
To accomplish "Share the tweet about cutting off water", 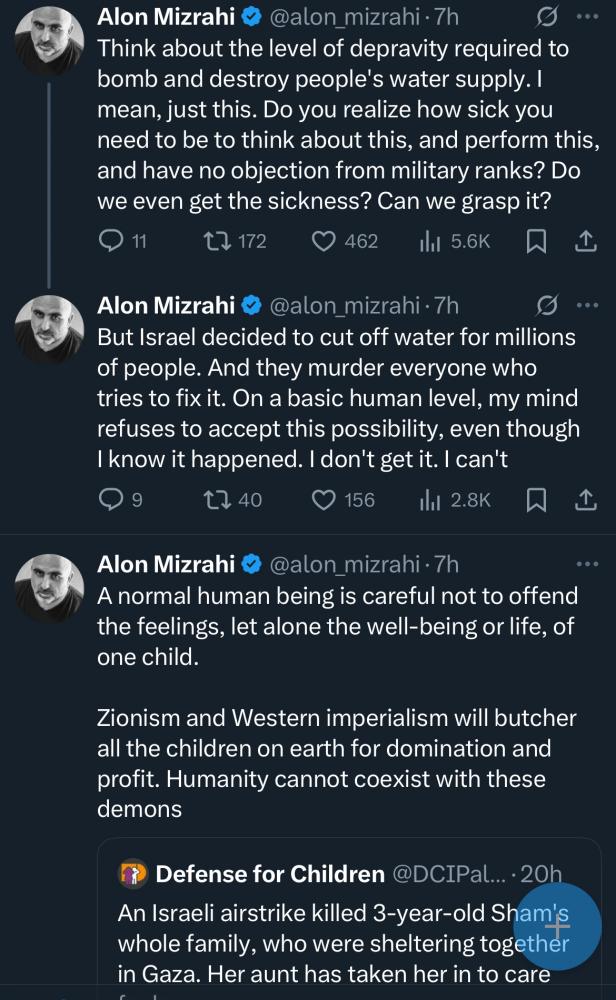I will 586,499.
